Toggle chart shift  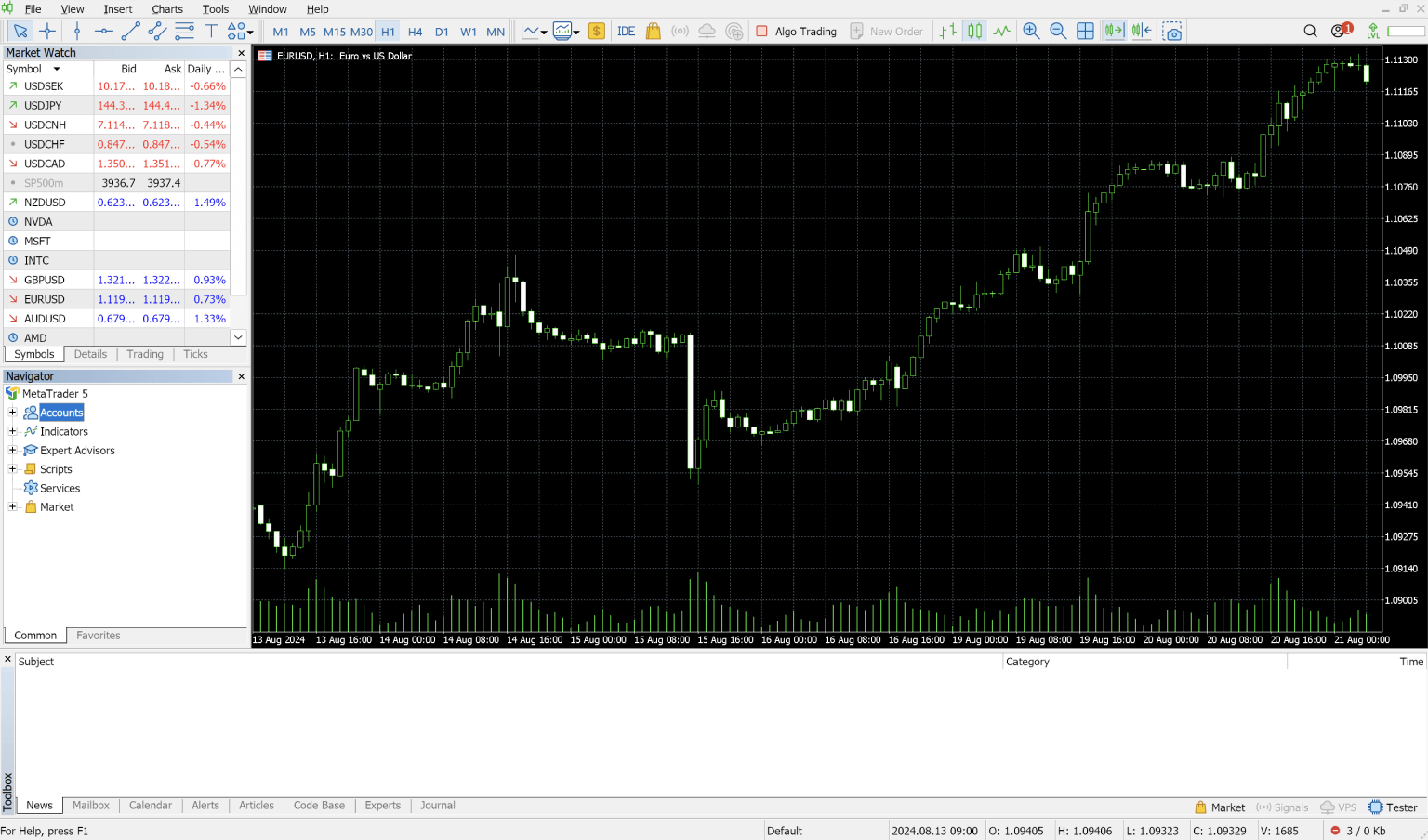[x=1142, y=32]
